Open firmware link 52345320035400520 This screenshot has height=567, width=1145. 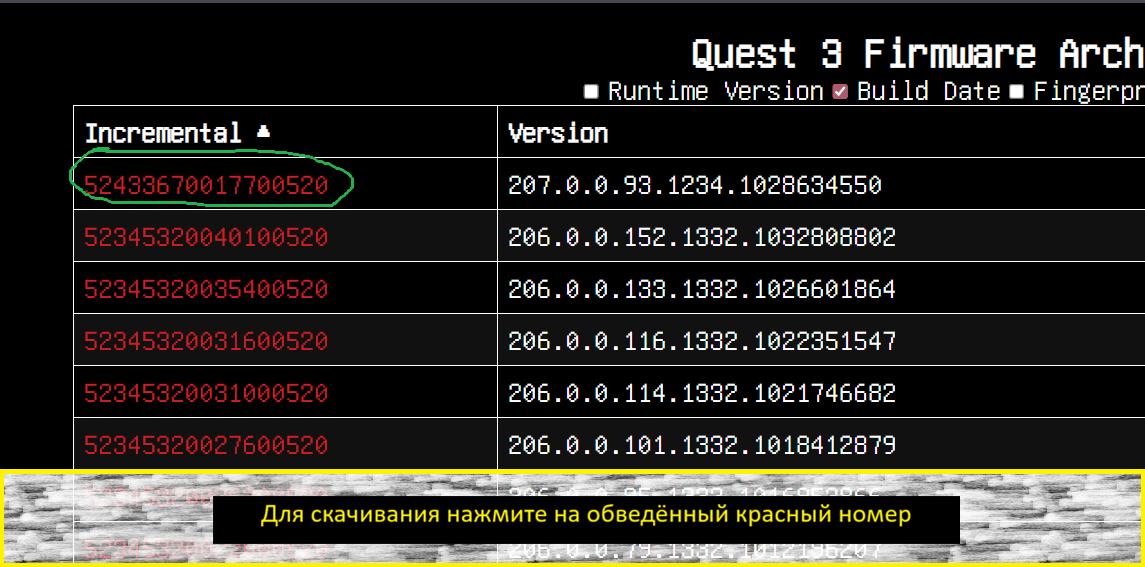click(206, 289)
